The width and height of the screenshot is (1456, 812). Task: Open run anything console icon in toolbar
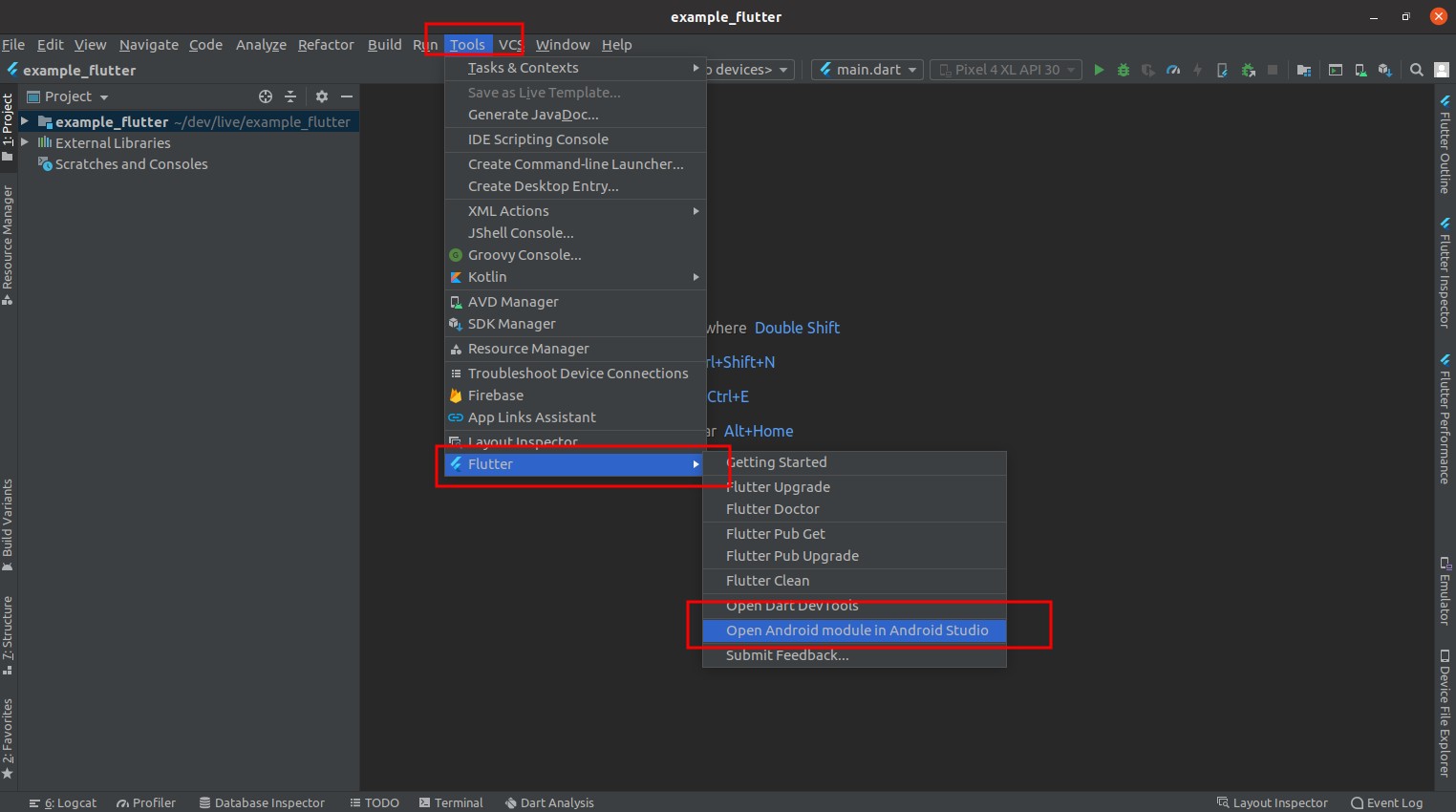(x=1336, y=70)
